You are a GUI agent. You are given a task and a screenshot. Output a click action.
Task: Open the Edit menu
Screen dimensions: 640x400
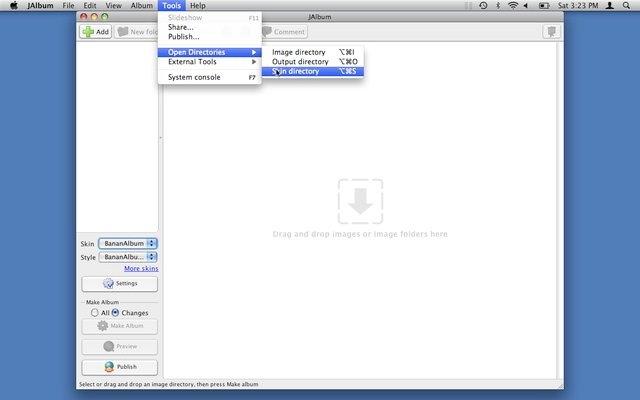[x=90, y=5]
